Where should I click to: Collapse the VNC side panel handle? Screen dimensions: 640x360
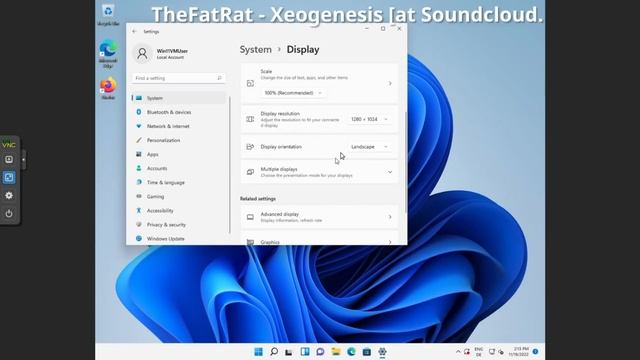pos(24,160)
